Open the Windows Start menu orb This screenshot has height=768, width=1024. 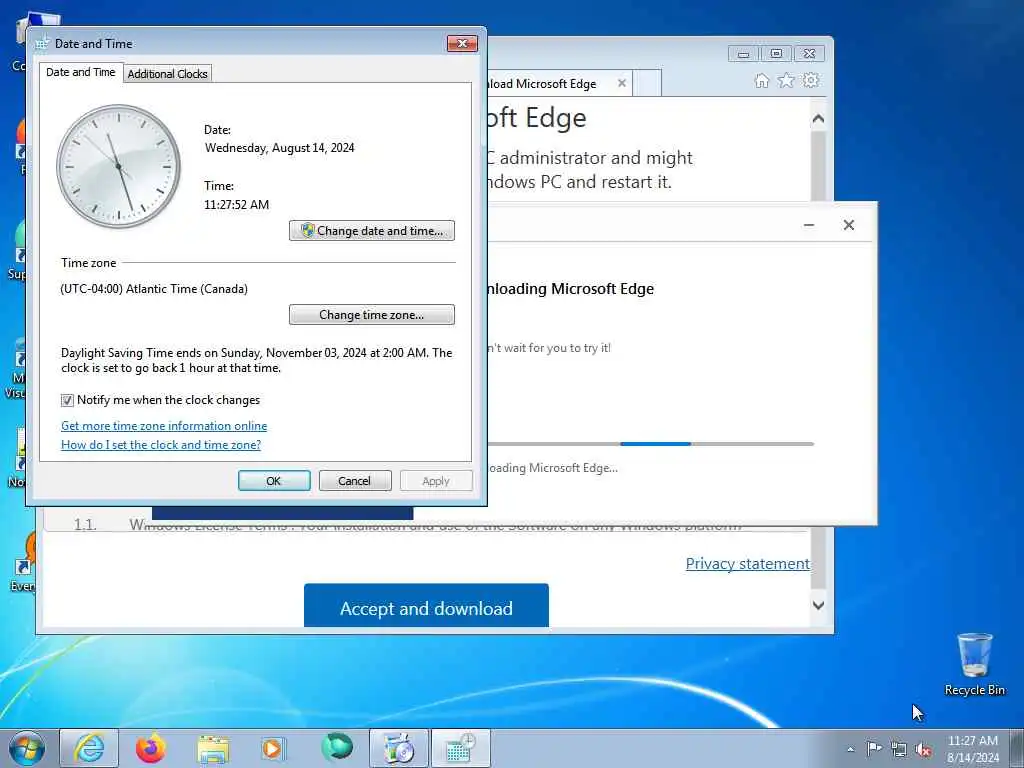point(27,748)
